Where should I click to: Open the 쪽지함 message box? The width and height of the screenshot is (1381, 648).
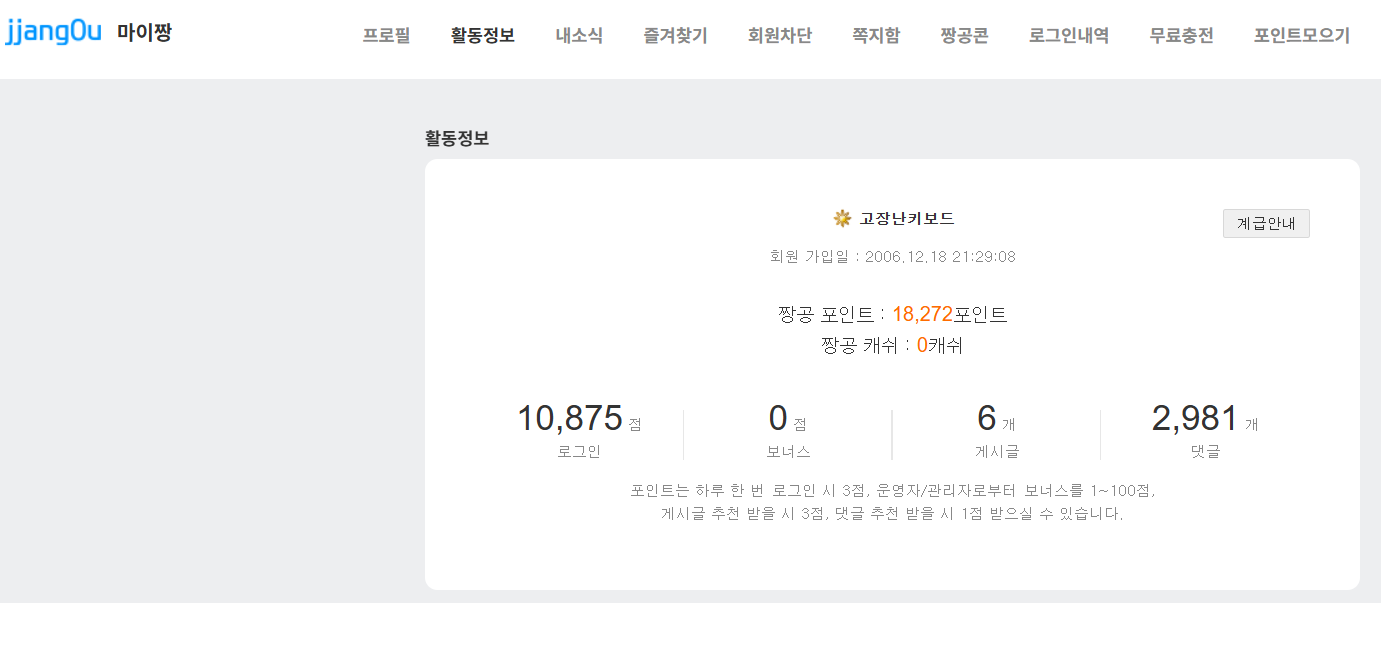tap(876, 36)
